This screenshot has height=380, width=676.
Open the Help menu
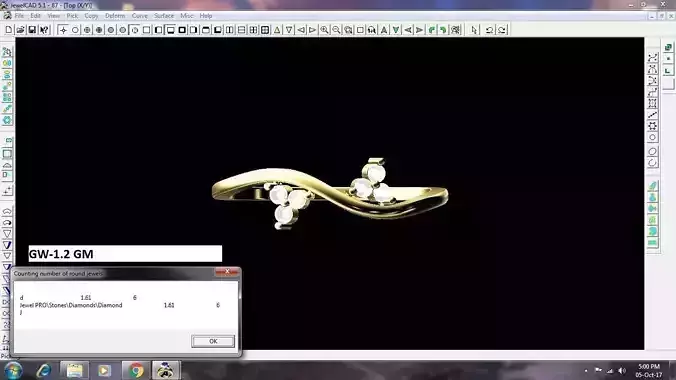coord(206,16)
